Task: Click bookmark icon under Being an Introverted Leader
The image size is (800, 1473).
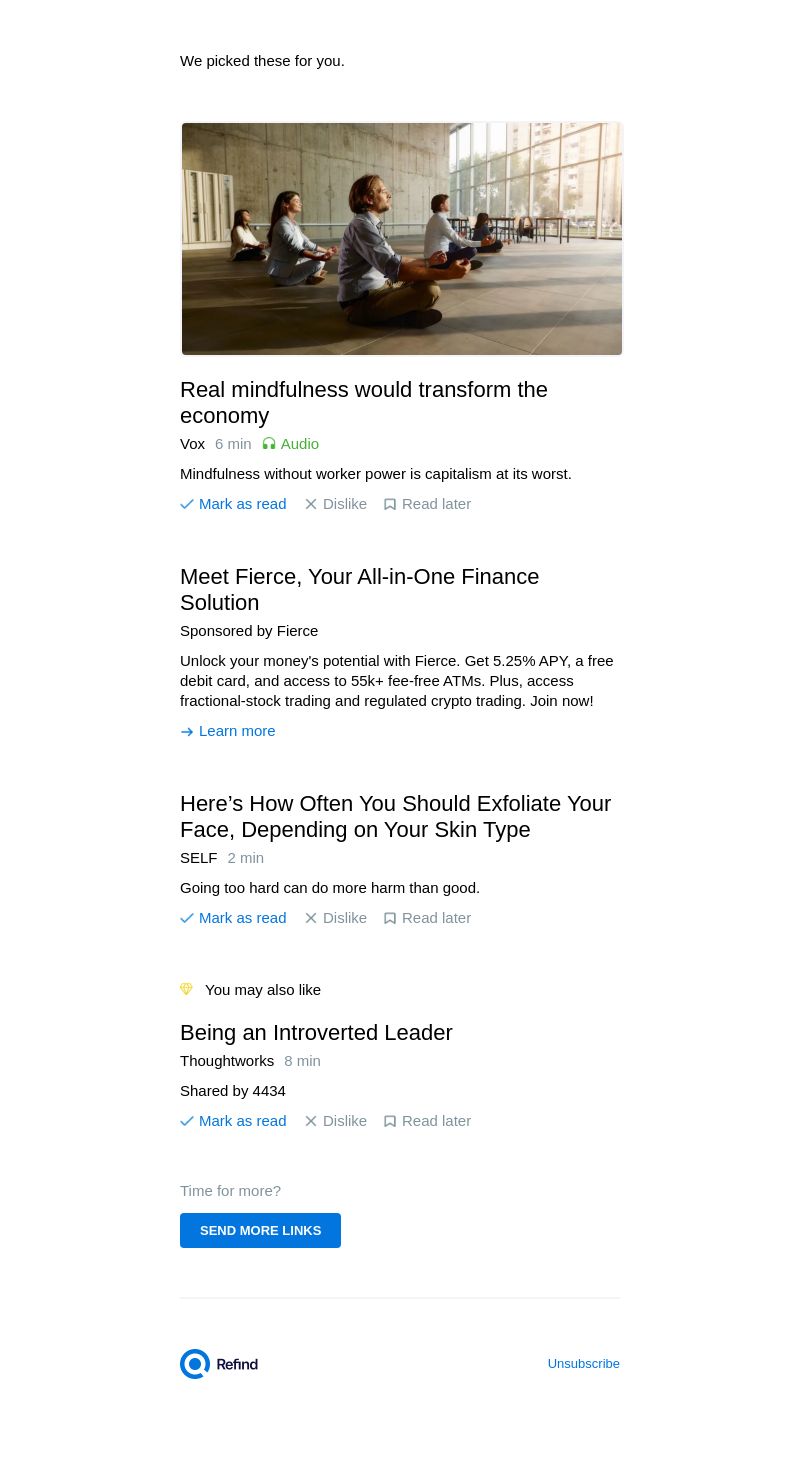Action: pyautogui.click(x=390, y=1121)
